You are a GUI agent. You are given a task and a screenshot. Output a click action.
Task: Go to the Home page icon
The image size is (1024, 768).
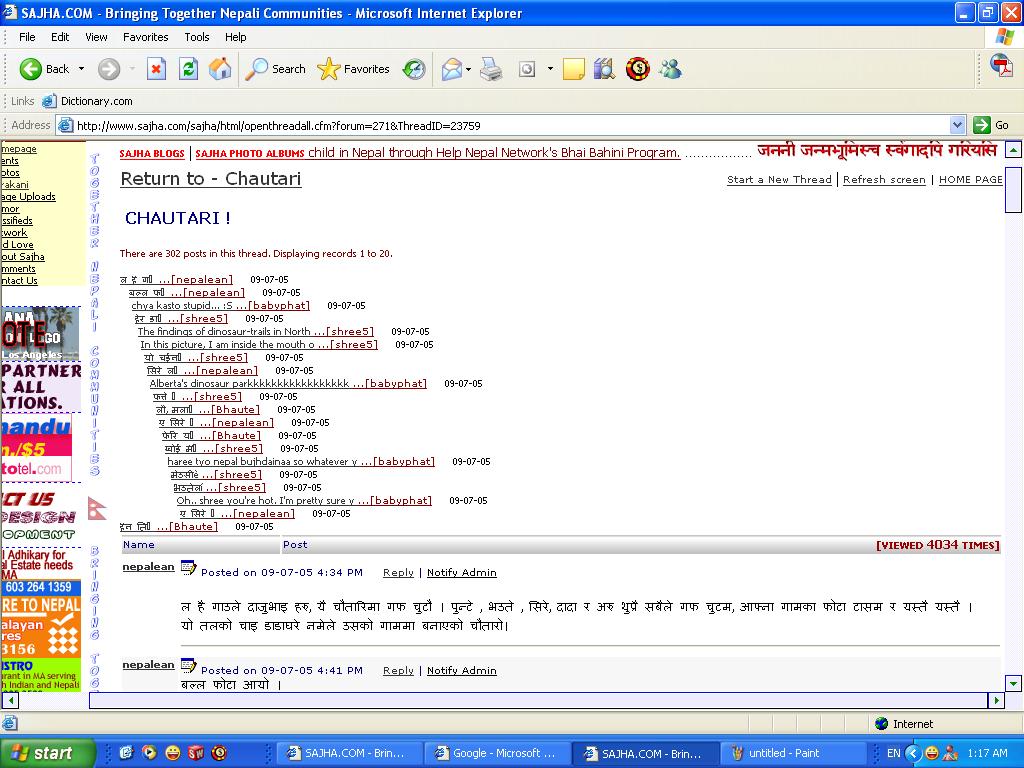220,69
